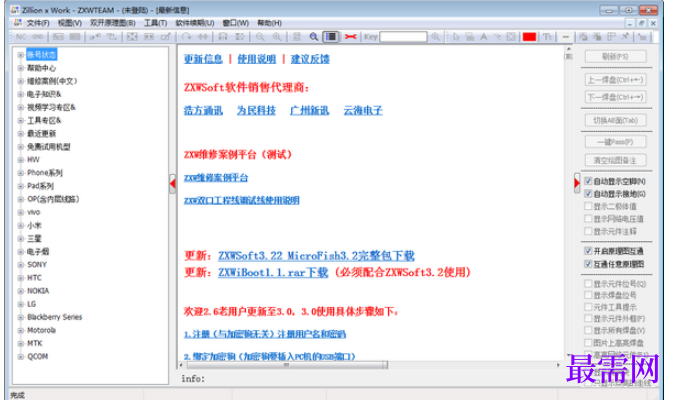Click the red connector line icon
Viewport: 678px width, 400px height.
[350, 37]
